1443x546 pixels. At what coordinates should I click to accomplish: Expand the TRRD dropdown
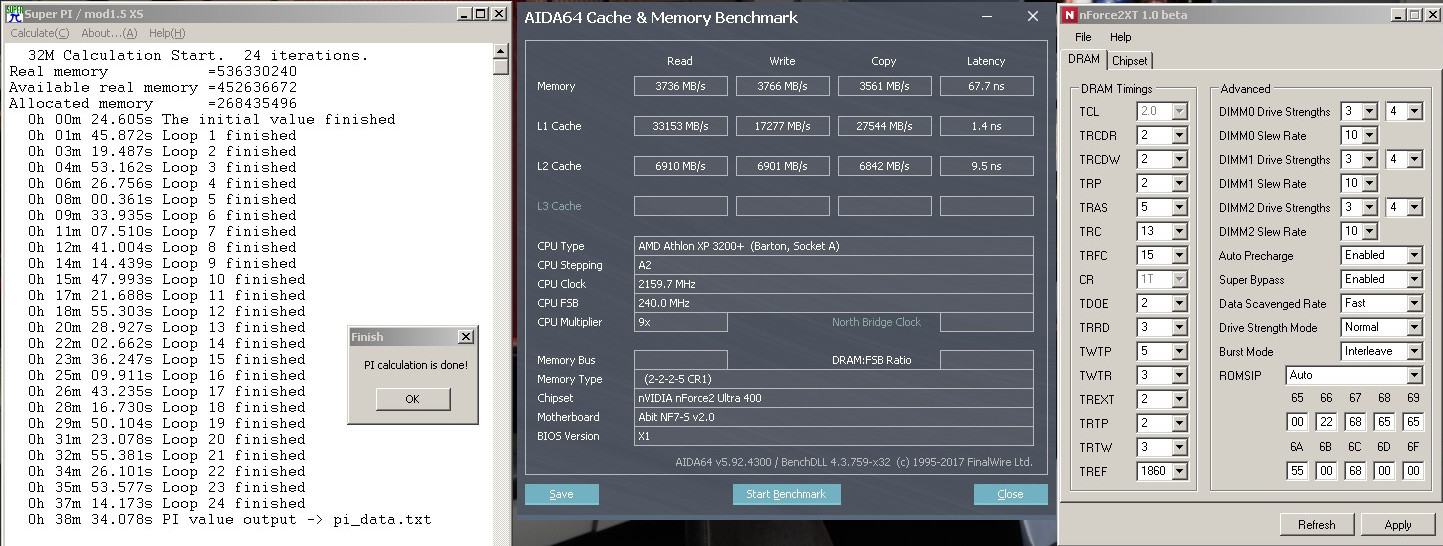1179,327
